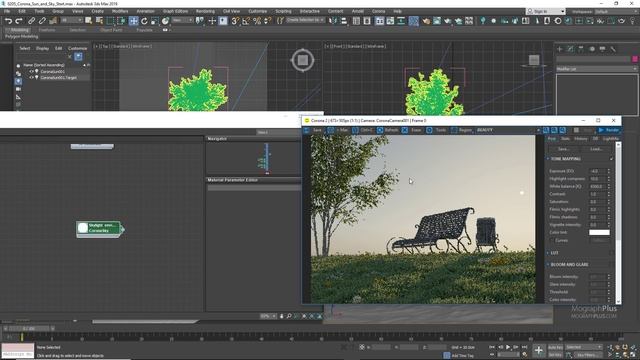Click the Render button in Corona window

(609, 130)
